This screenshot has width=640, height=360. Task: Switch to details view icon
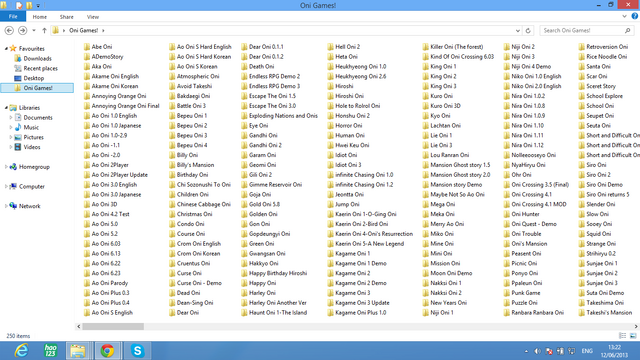[622, 336]
